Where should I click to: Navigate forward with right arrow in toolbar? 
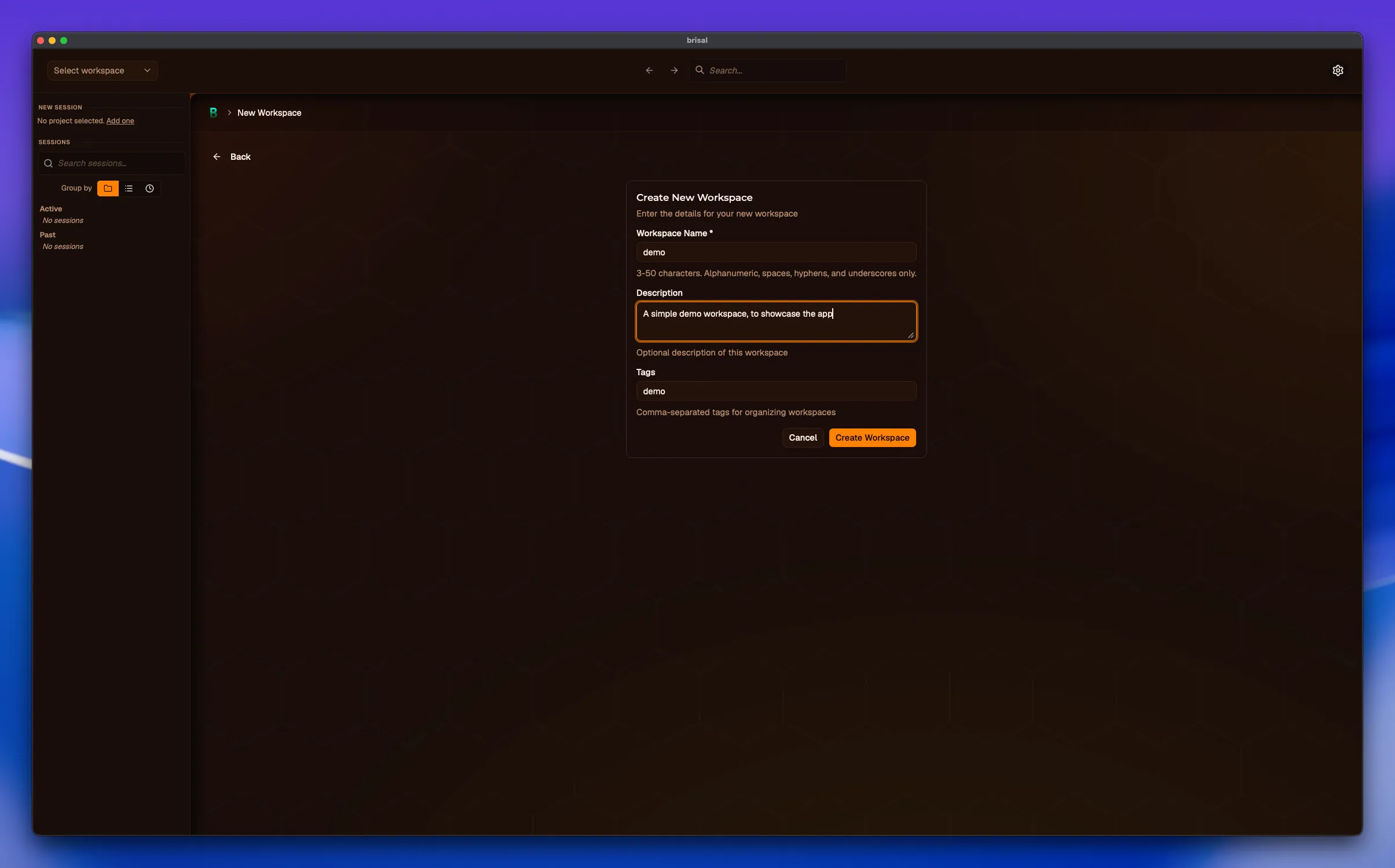(674, 70)
